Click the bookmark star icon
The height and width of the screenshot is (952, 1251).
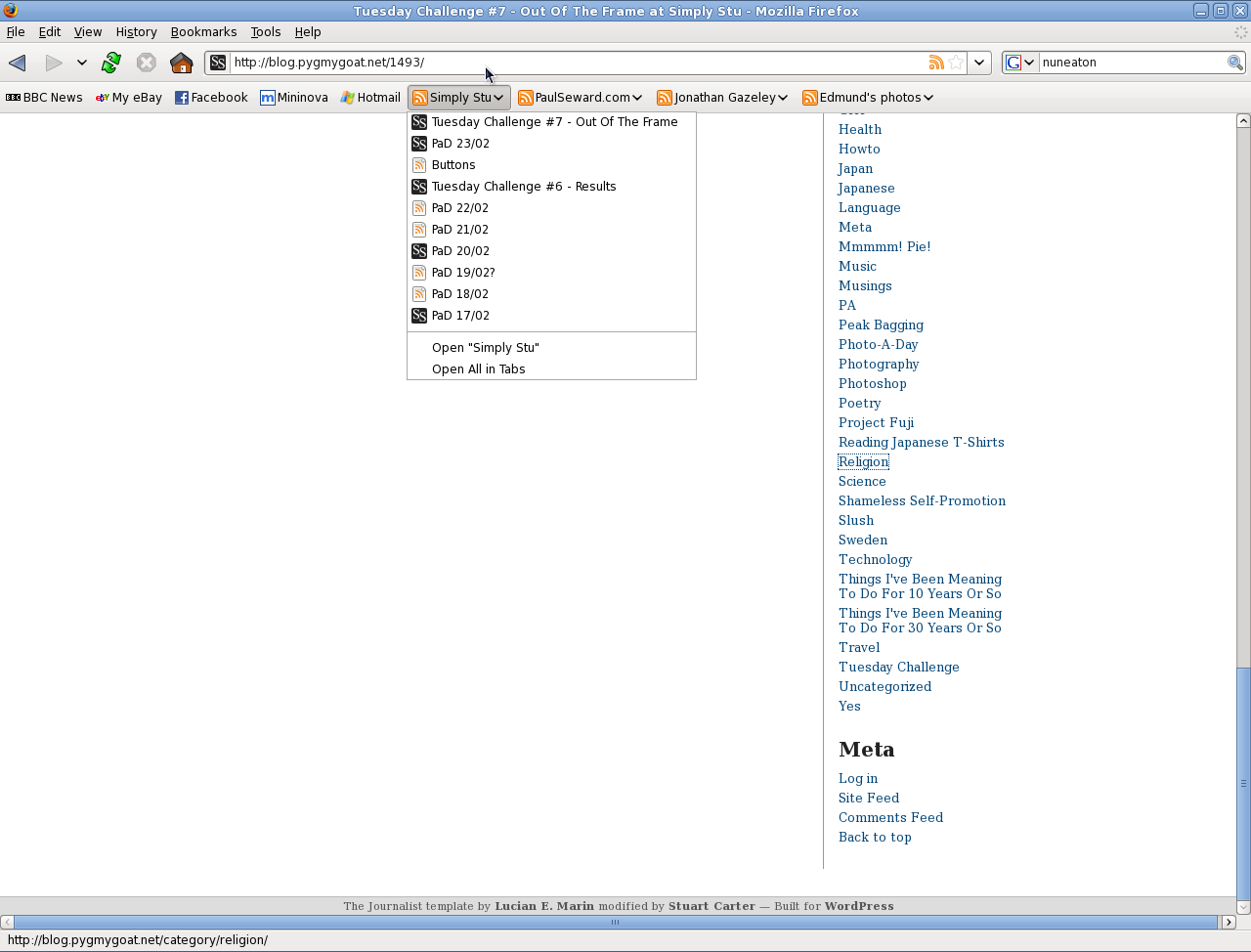956,63
